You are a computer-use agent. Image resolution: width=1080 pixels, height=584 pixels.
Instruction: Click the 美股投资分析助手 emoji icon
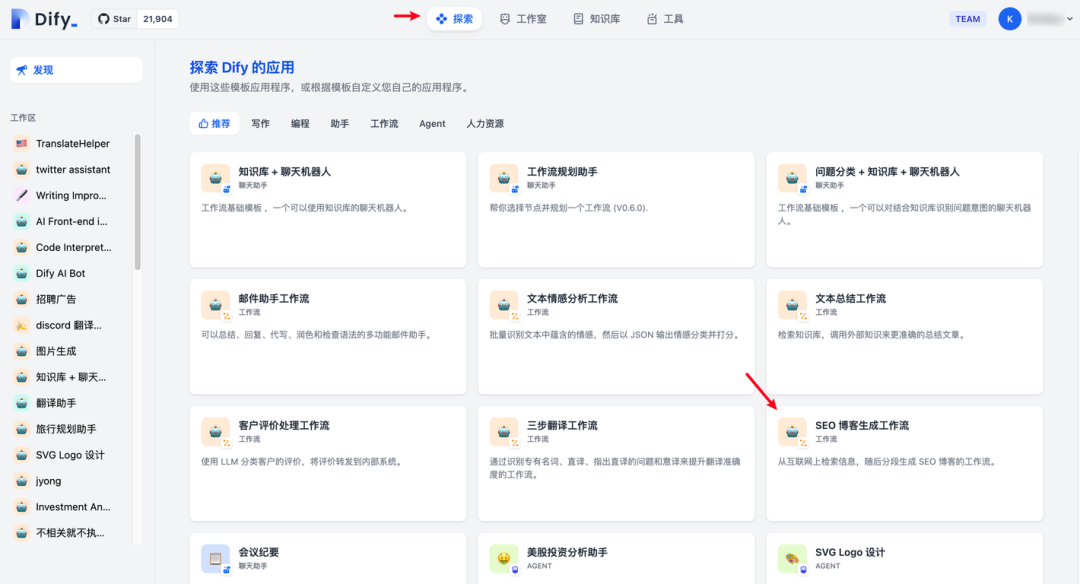point(503,557)
